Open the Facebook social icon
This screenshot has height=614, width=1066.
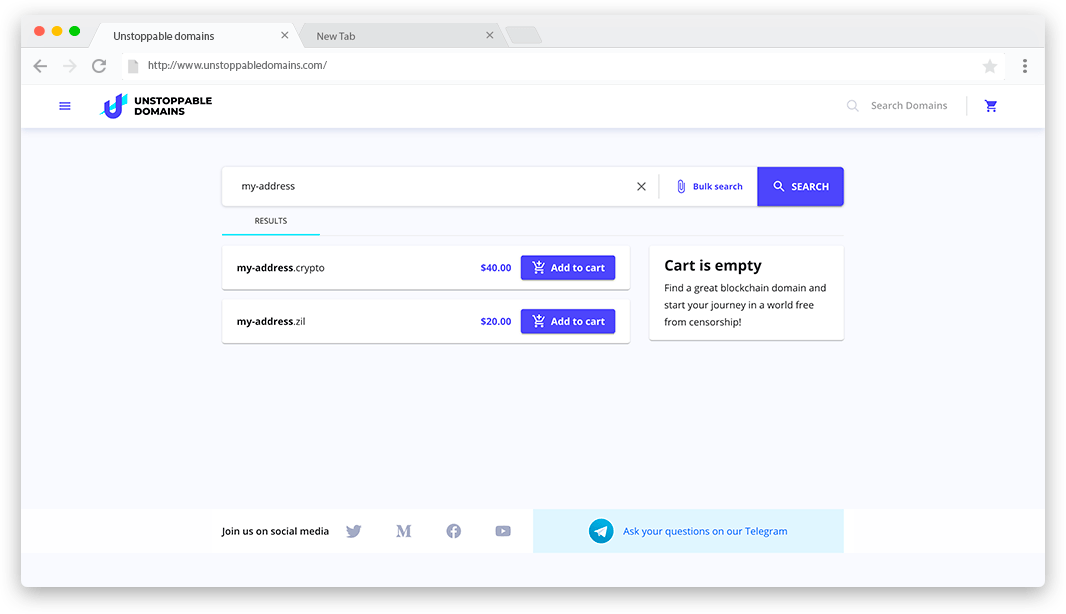click(453, 531)
